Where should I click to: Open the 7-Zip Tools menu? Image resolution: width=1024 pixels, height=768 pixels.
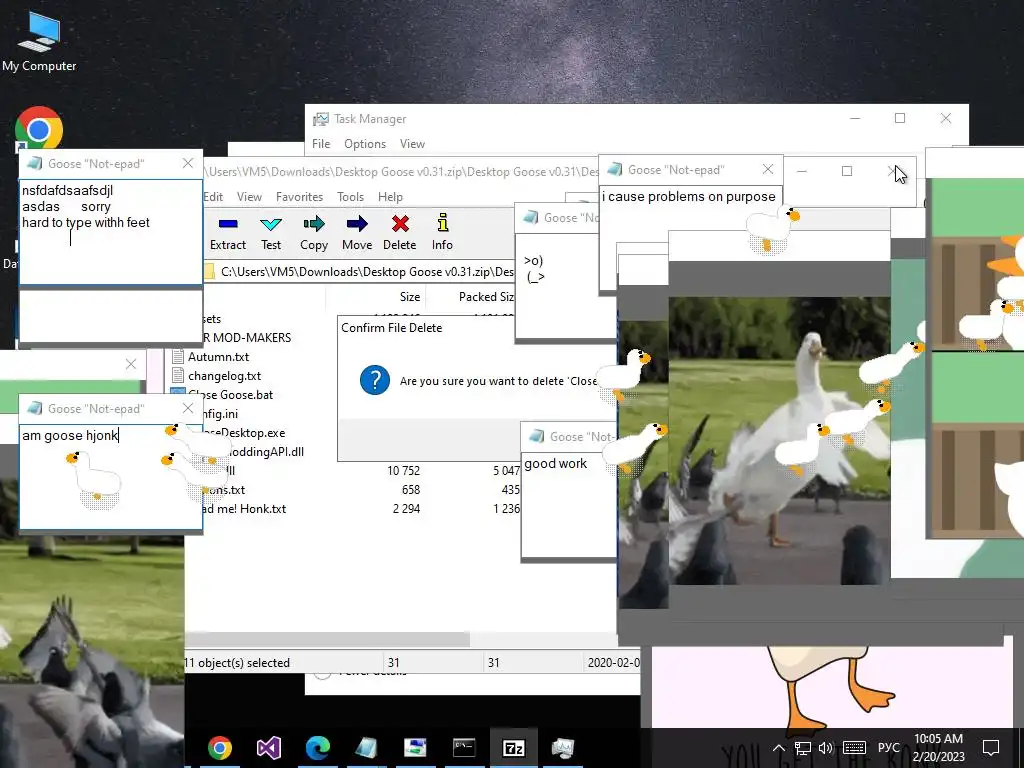(x=350, y=197)
